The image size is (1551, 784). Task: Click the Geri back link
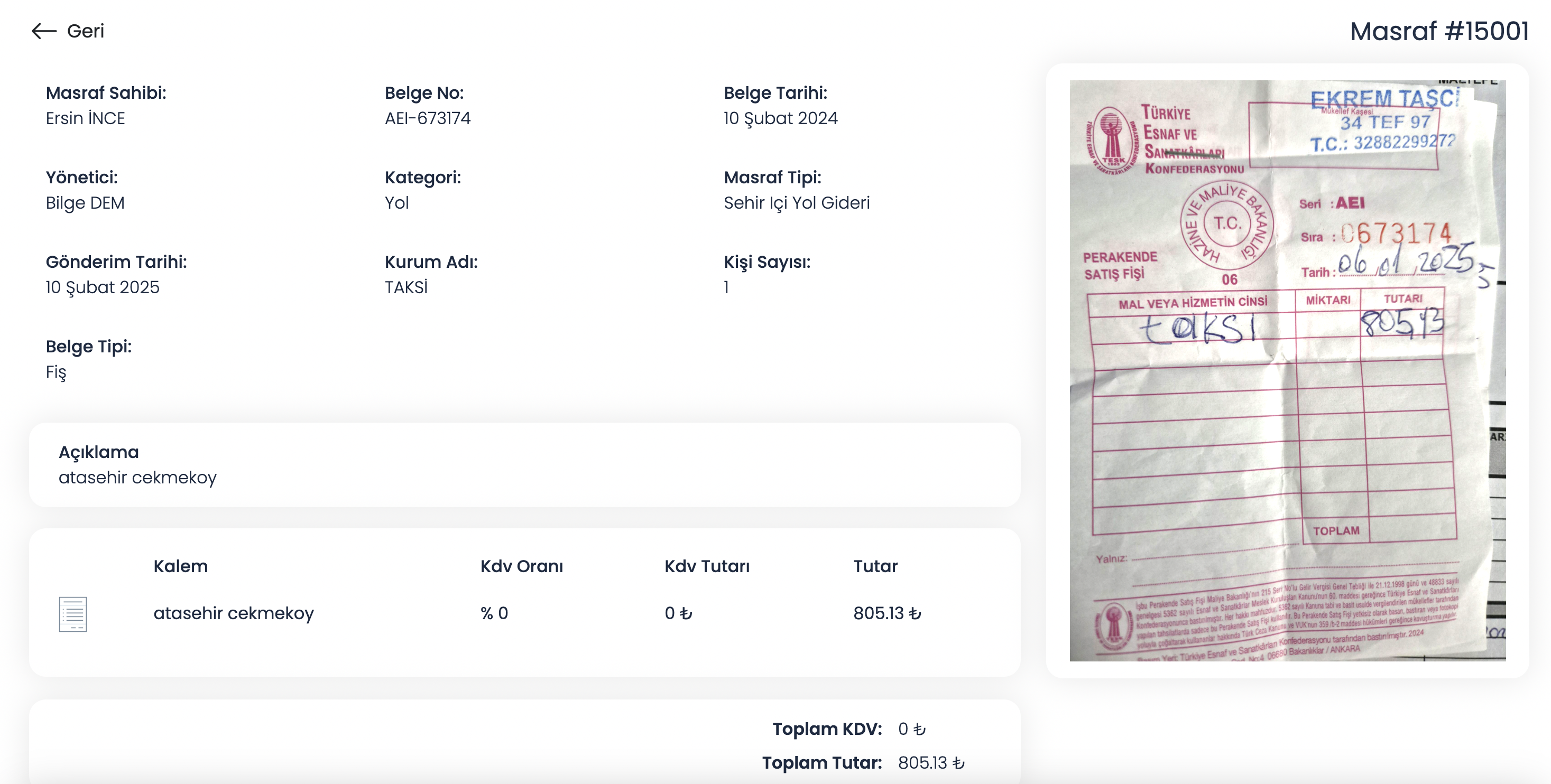pos(85,31)
